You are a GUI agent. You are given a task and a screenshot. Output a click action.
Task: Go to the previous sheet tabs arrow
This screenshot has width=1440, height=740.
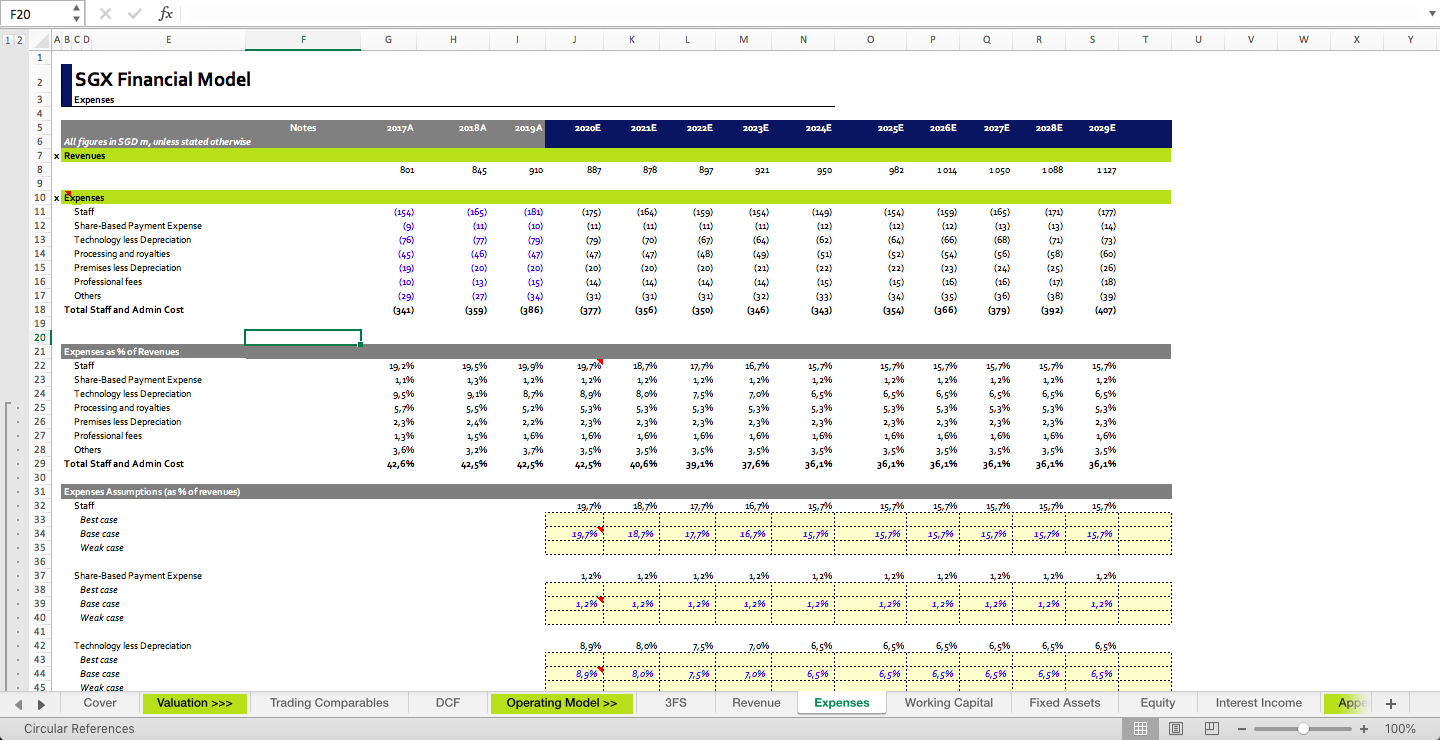pyautogui.click(x=17, y=704)
